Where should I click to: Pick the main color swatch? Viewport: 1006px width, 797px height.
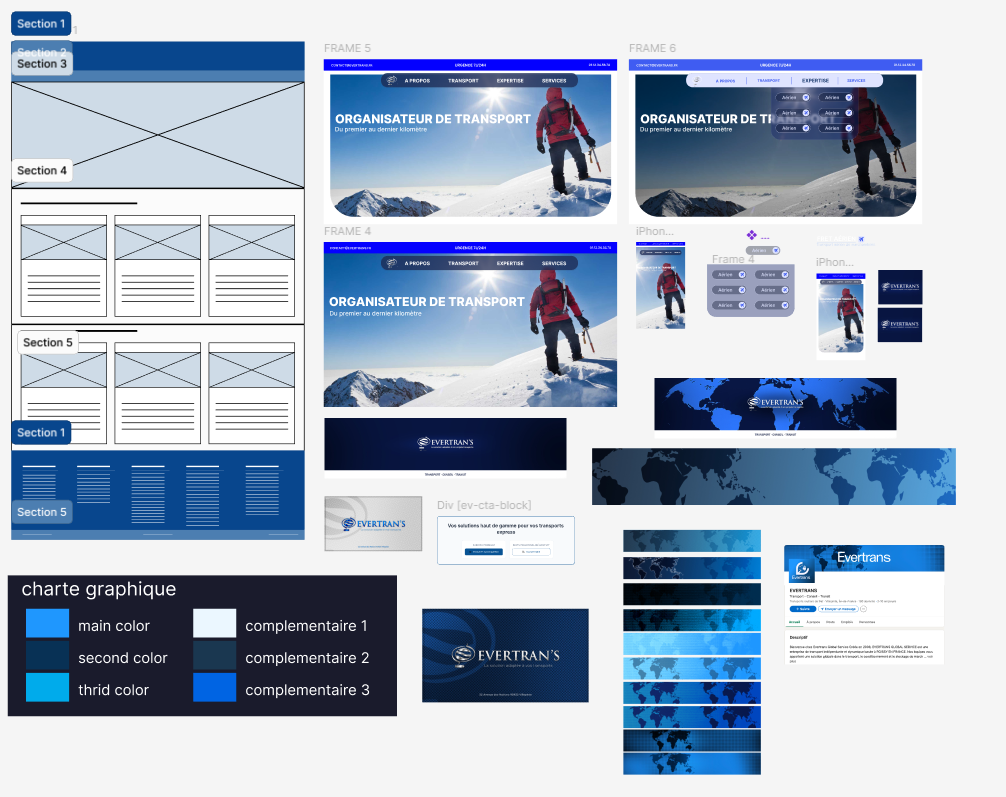click(x=47, y=624)
